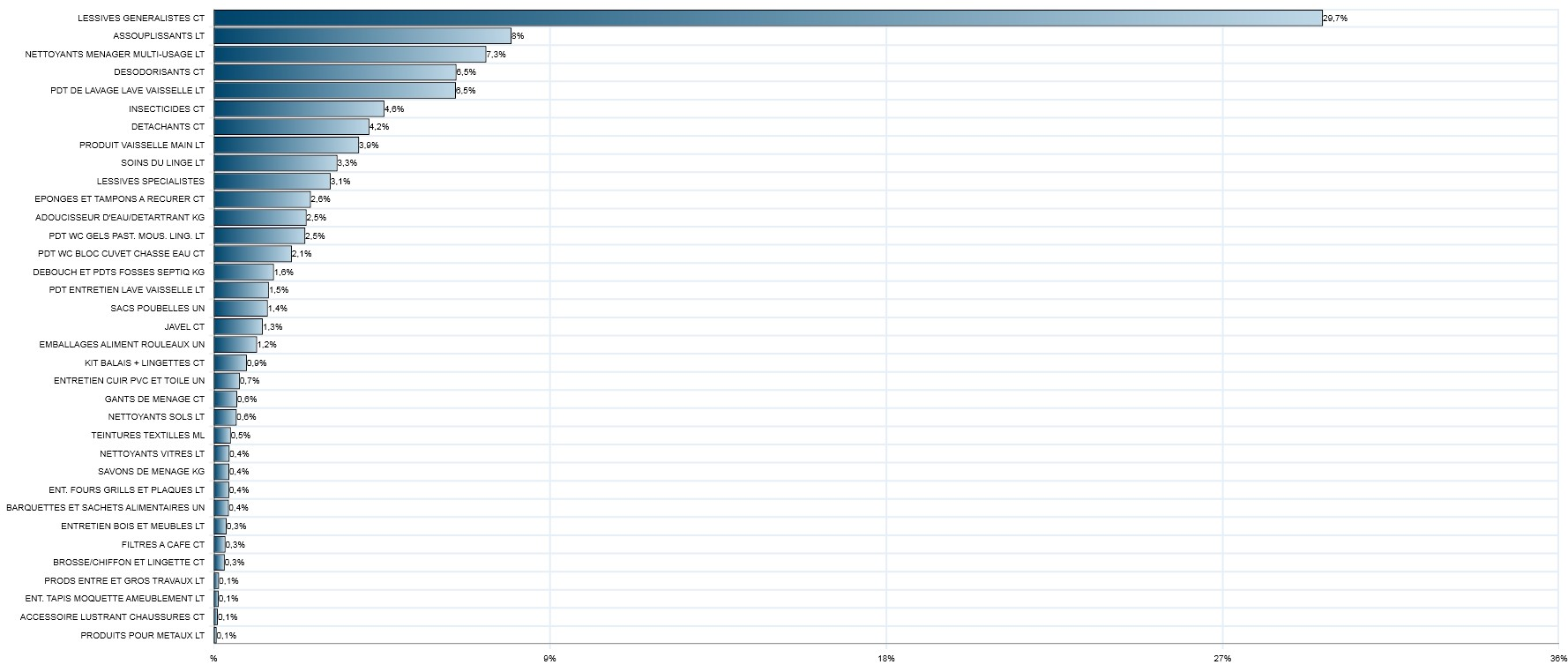Click the 4,6% value label

coord(394,108)
